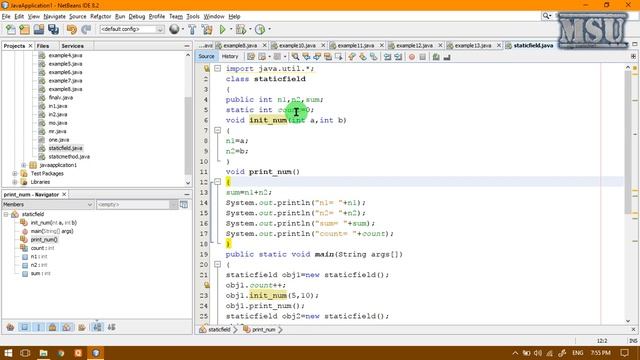
Task: Collapse the code fold at line 20
Action: click(x=218, y=264)
